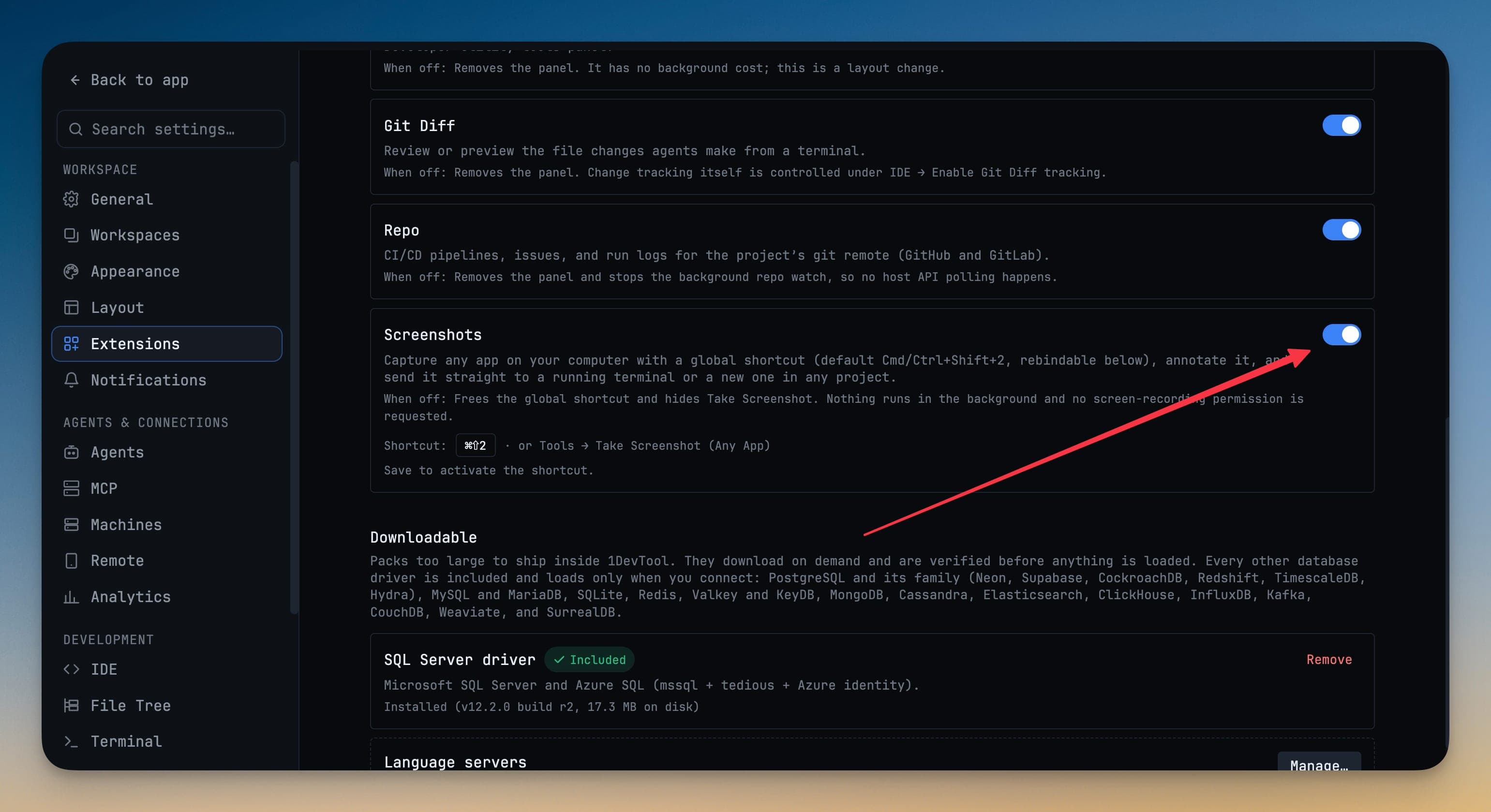This screenshot has width=1491, height=812.
Task: Click Back to app
Action: [x=129, y=80]
